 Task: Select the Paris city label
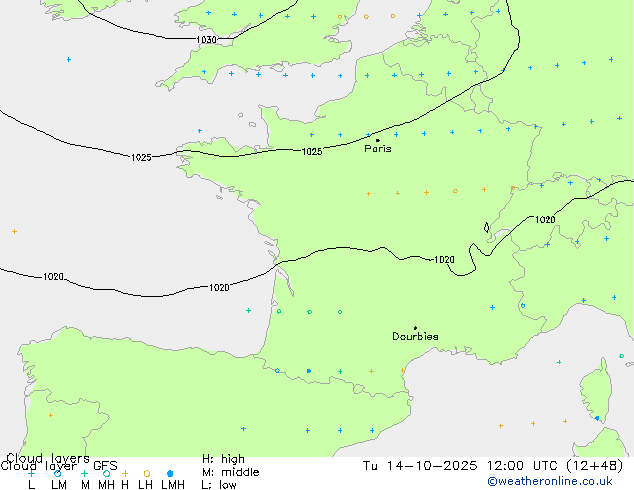[378, 149]
